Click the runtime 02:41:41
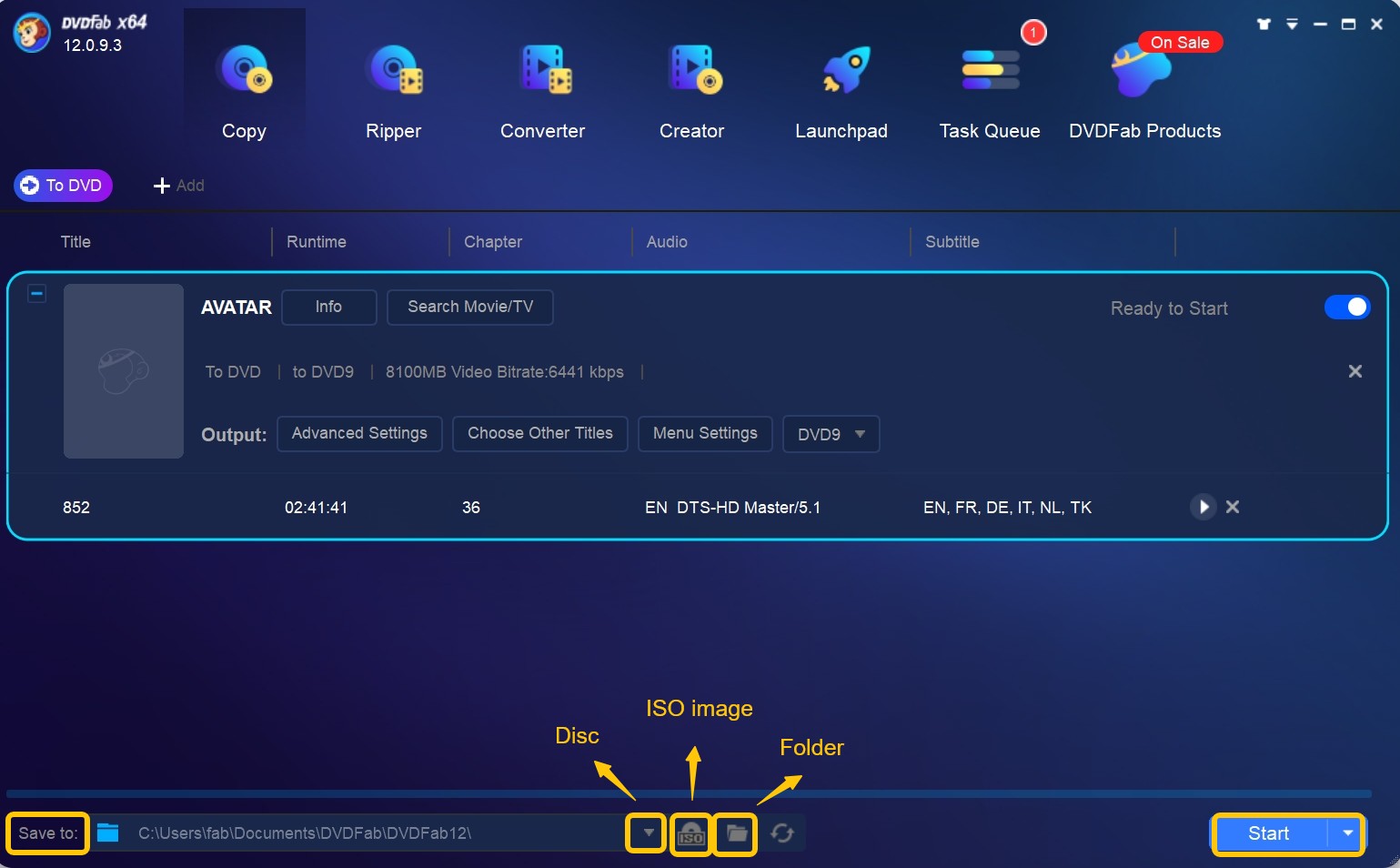 [317, 508]
